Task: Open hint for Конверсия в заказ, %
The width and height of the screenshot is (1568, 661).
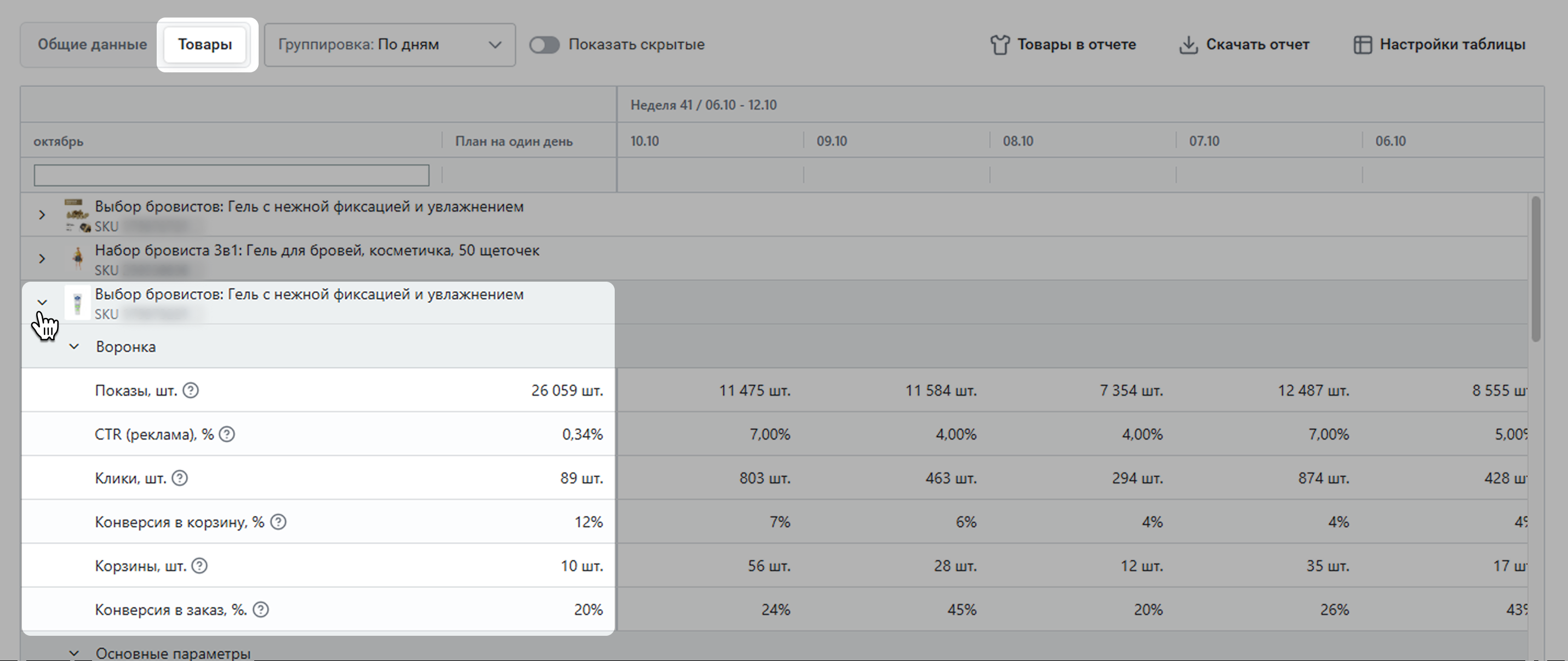Action: click(x=261, y=610)
